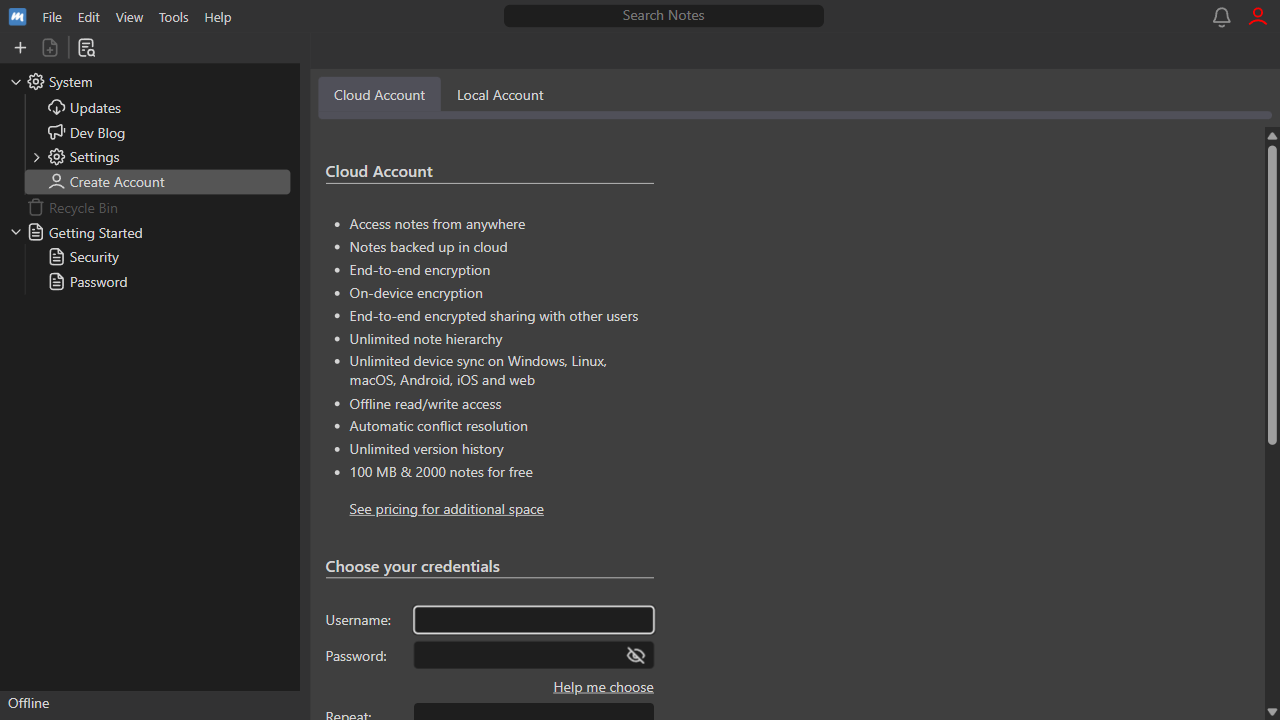Image resolution: width=1280 pixels, height=720 pixels.
Task: Collapse the System tree node
Action: click(x=16, y=82)
